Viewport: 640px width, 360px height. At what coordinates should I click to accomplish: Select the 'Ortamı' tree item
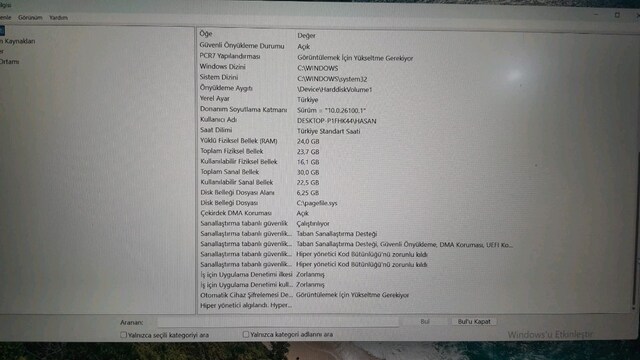(x=9, y=62)
